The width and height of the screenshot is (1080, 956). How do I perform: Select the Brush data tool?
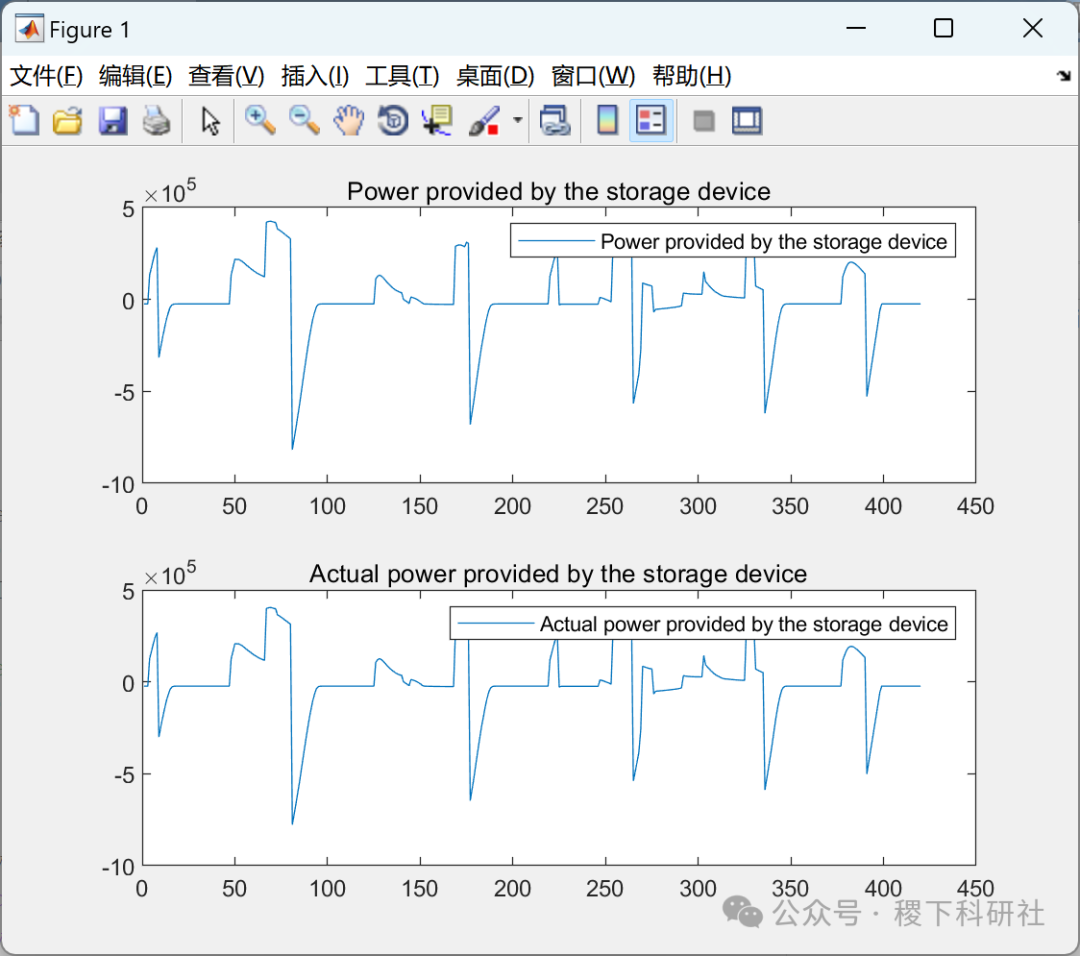coord(484,121)
